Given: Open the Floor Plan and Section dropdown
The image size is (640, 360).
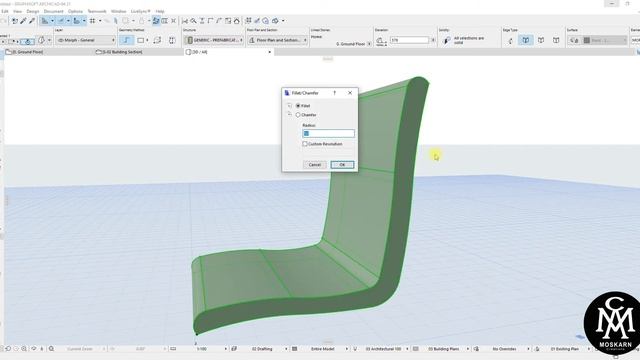Looking at the screenshot, I should click(278, 40).
